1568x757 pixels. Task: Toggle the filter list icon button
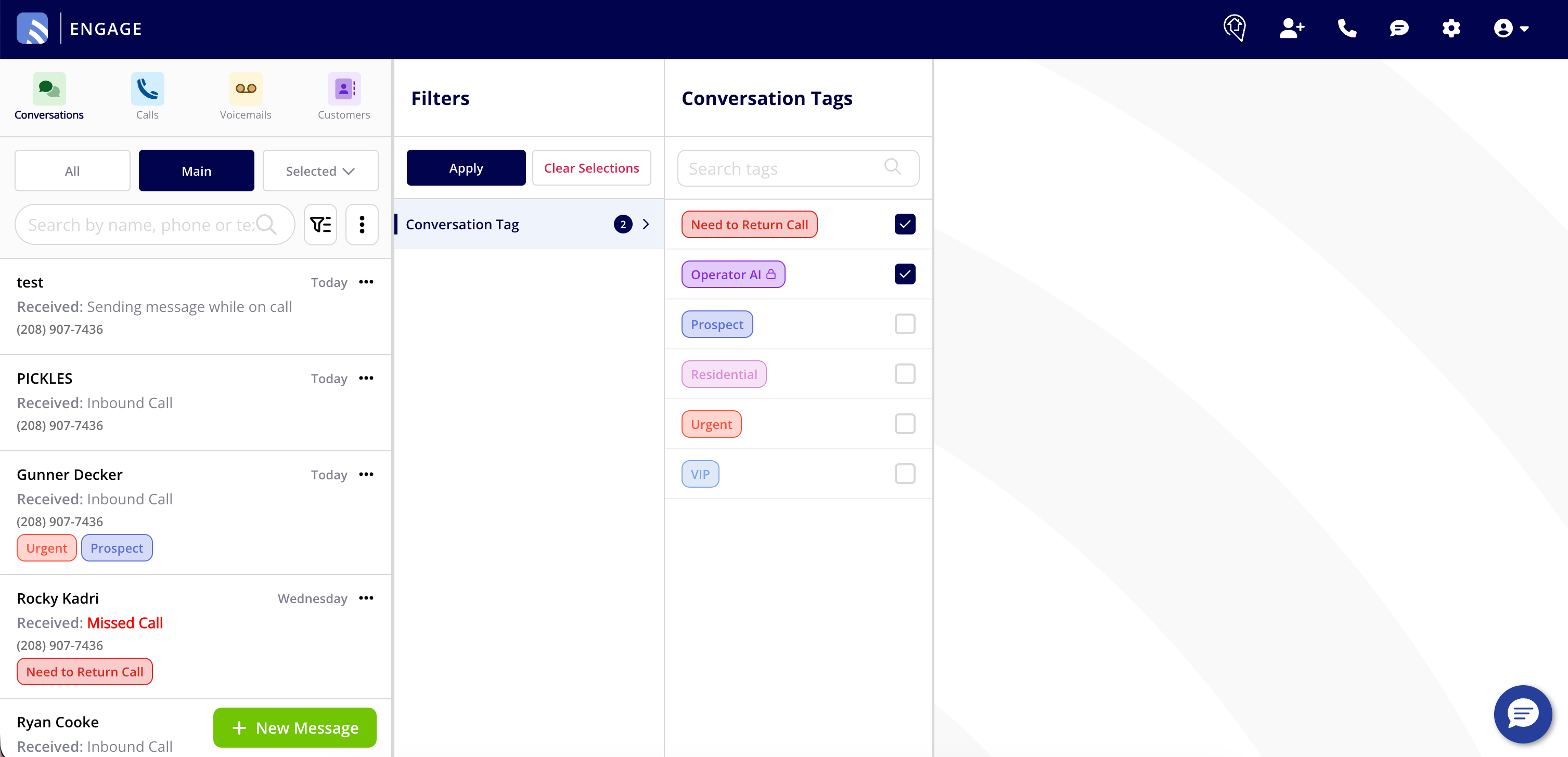pos(321,225)
